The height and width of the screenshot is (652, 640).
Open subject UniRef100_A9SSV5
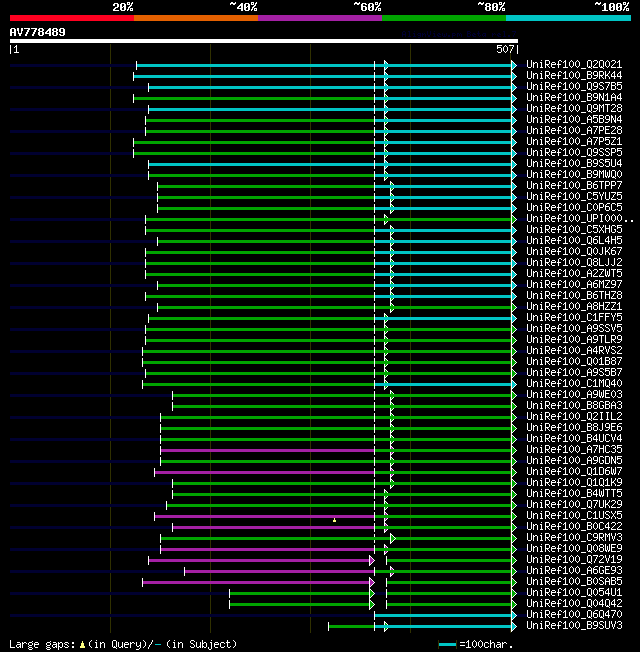coord(574,328)
